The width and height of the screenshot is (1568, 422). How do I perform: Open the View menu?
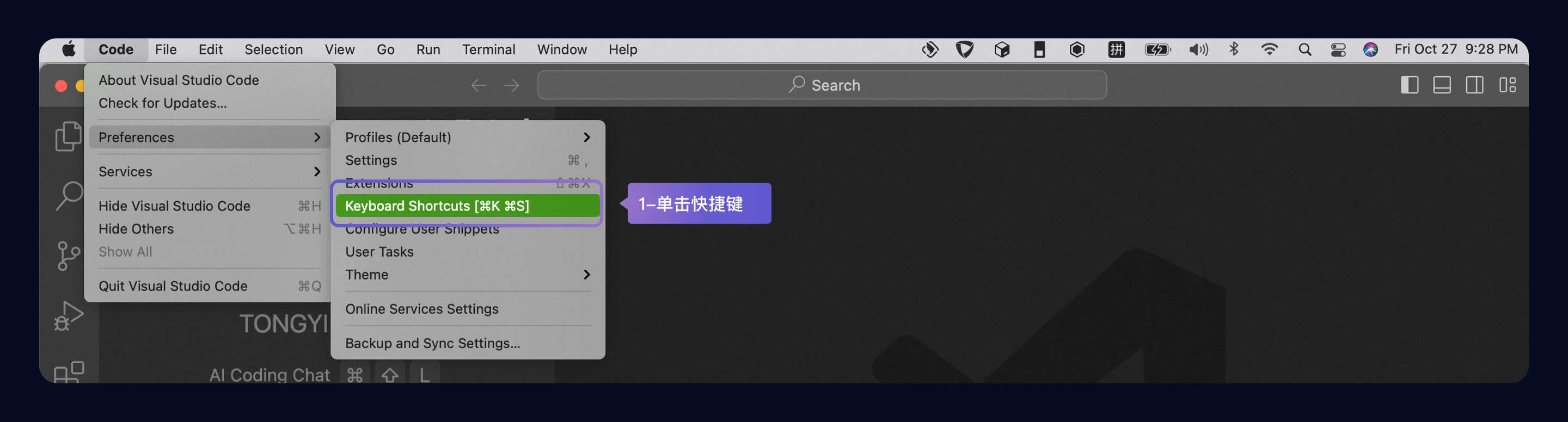[339, 49]
